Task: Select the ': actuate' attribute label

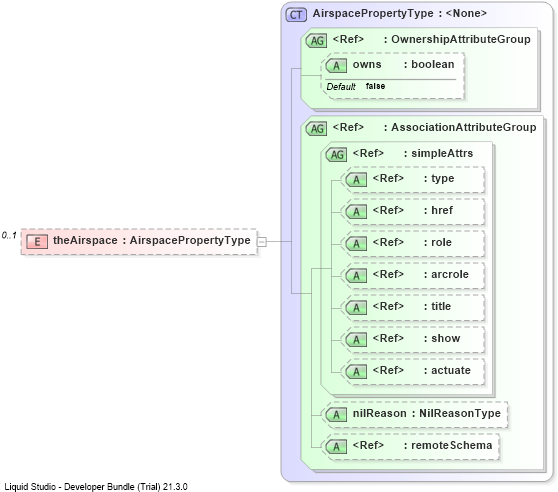Action: tap(447, 370)
